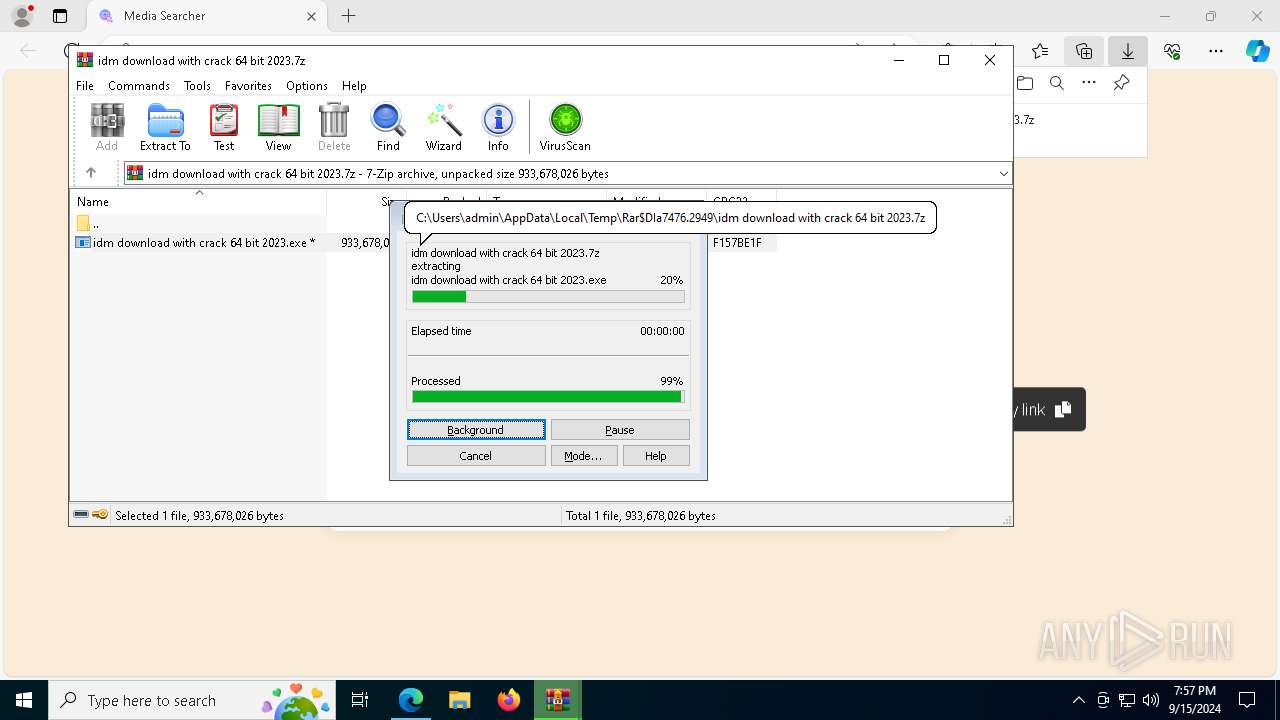
Task: Click the Background button in extraction dialog
Action: (x=476, y=430)
